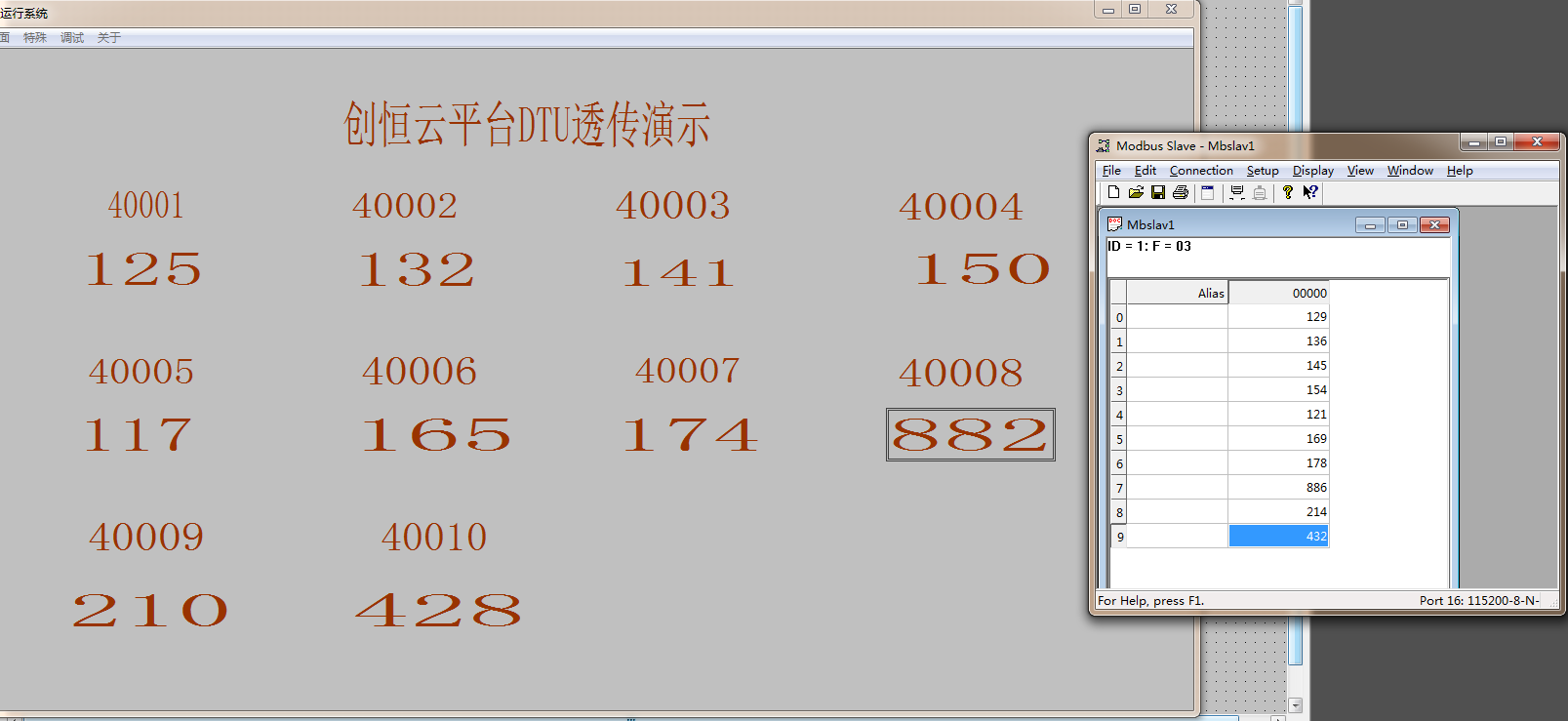This screenshot has width=1568, height=721.
Task: Select row header 4 in register table
Action: [1119, 415]
